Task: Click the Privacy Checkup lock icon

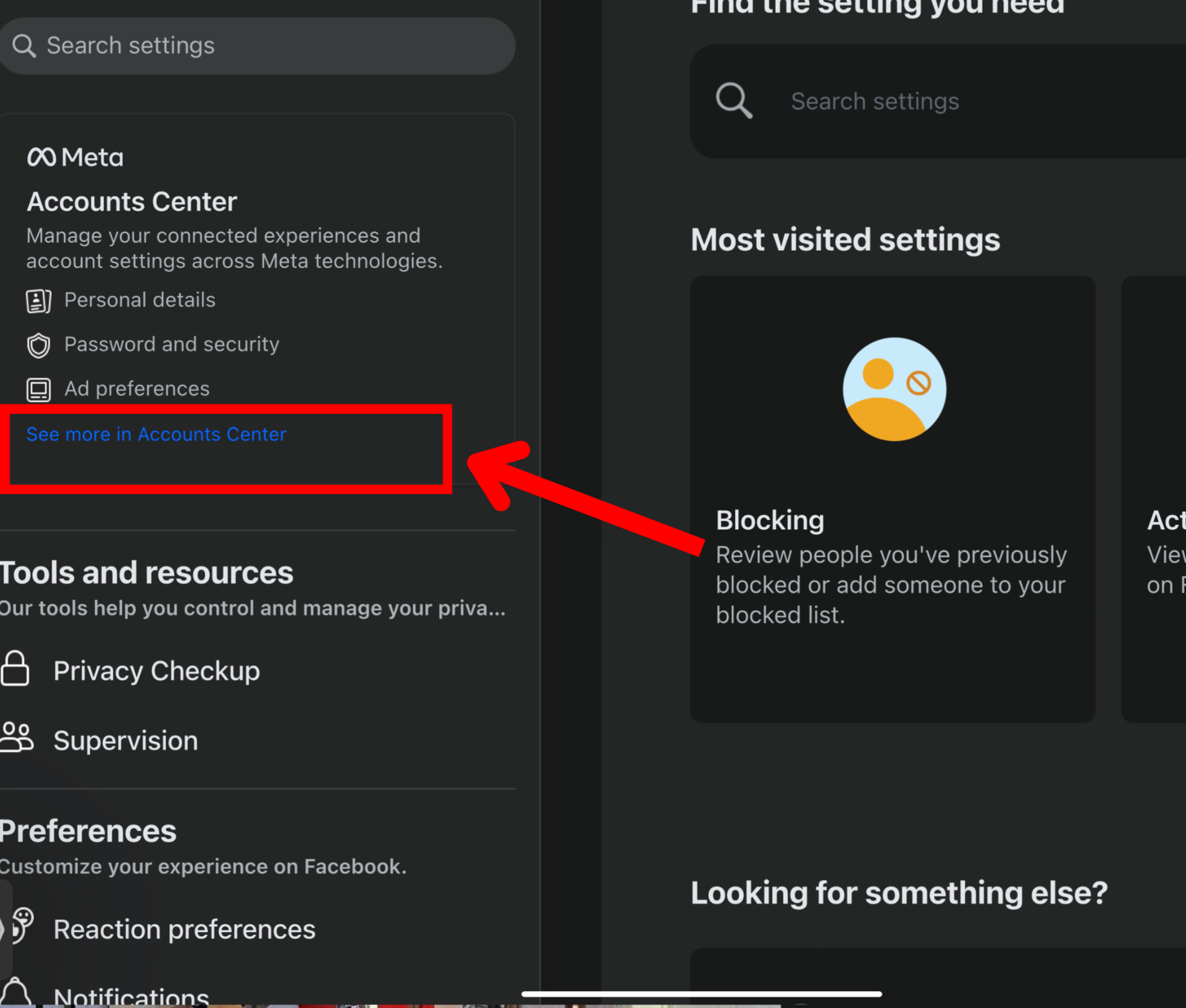Action: (15, 669)
